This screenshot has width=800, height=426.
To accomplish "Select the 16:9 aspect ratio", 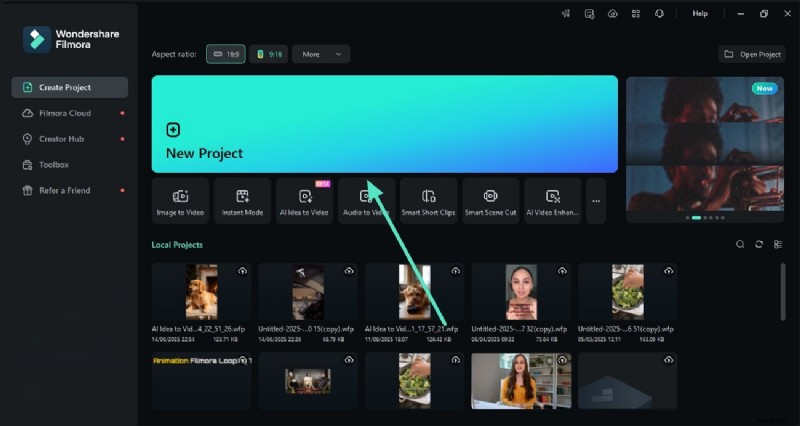I will [226, 54].
